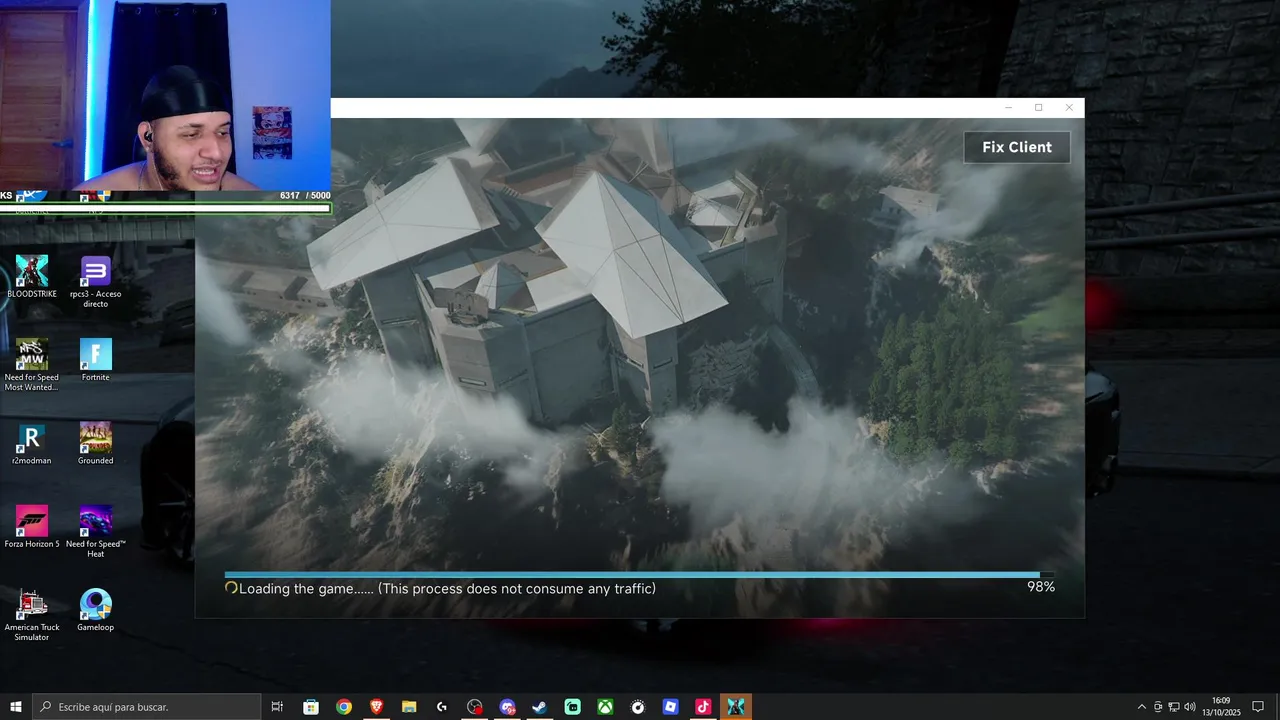Click the 'Loading the game......' status text
1280x720 pixels.
[306, 589]
